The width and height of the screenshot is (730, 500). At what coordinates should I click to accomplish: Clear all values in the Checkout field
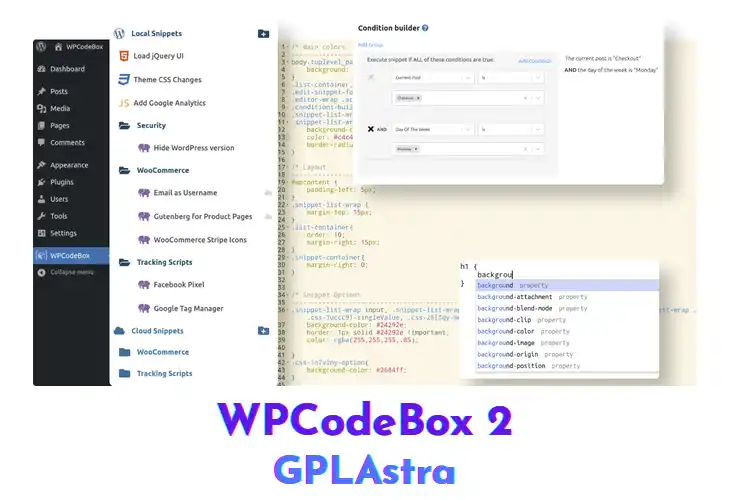pos(525,98)
